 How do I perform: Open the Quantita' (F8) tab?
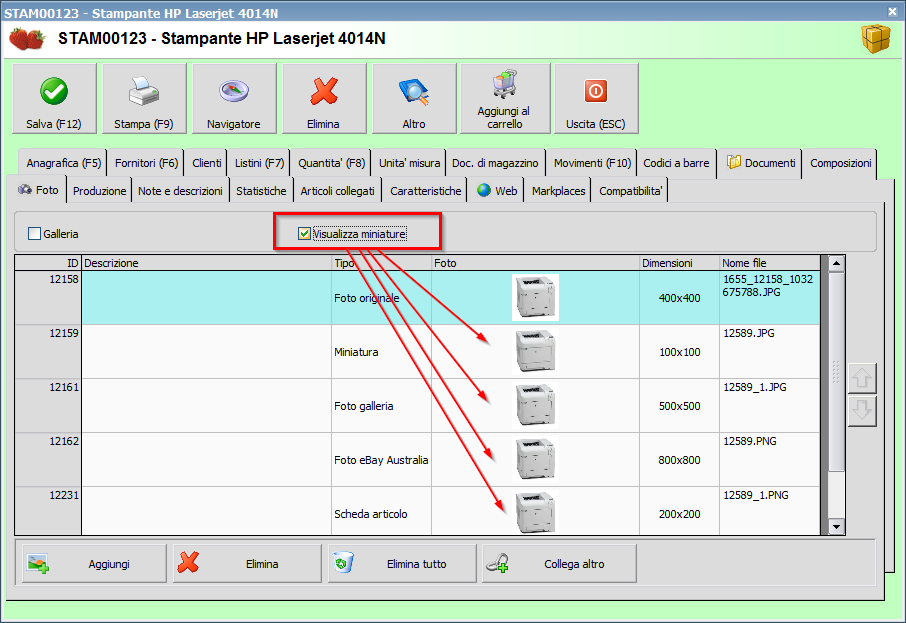coord(332,163)
